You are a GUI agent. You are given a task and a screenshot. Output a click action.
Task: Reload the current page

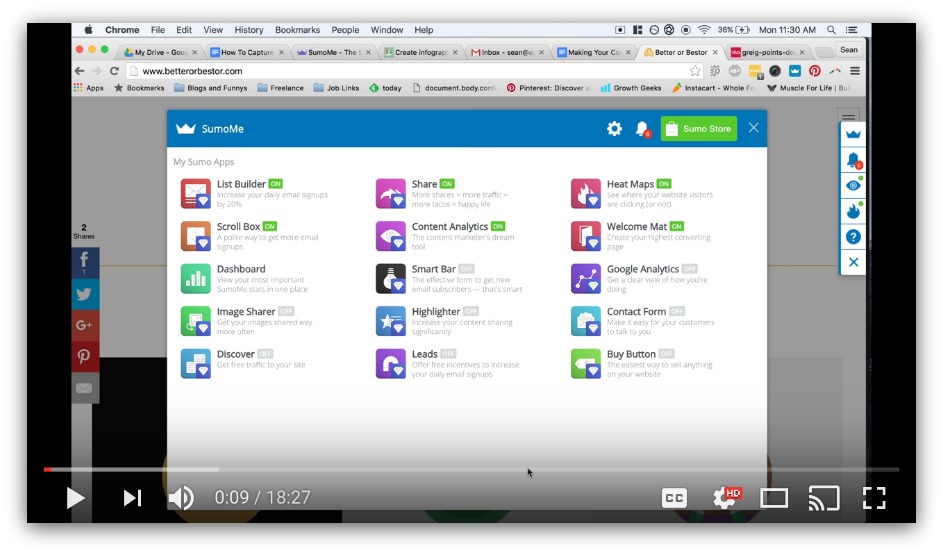point(114,71)
